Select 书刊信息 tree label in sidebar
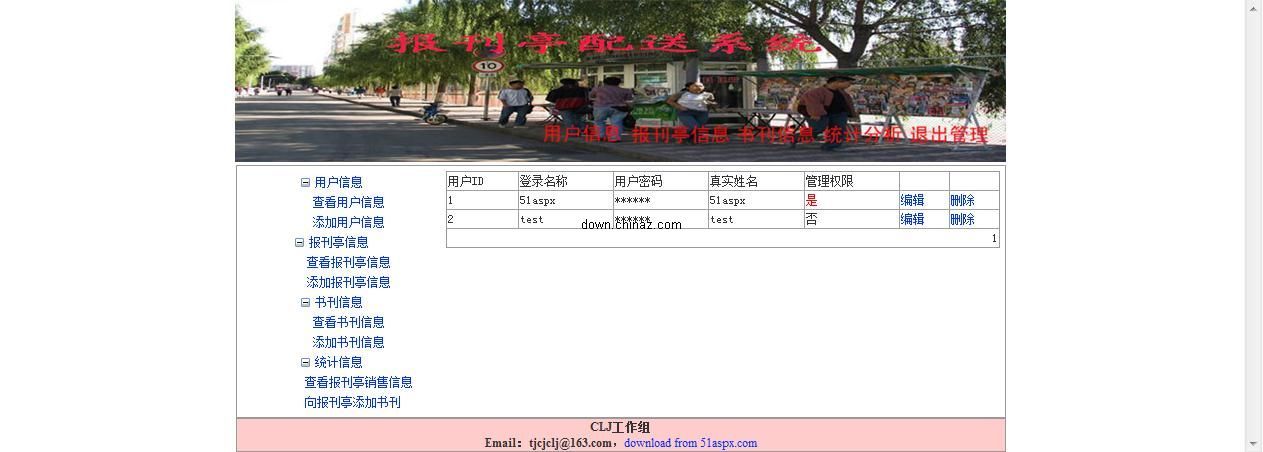This screenshot has height=452, width=1263. pyautogui.click(x=339, y=302)
